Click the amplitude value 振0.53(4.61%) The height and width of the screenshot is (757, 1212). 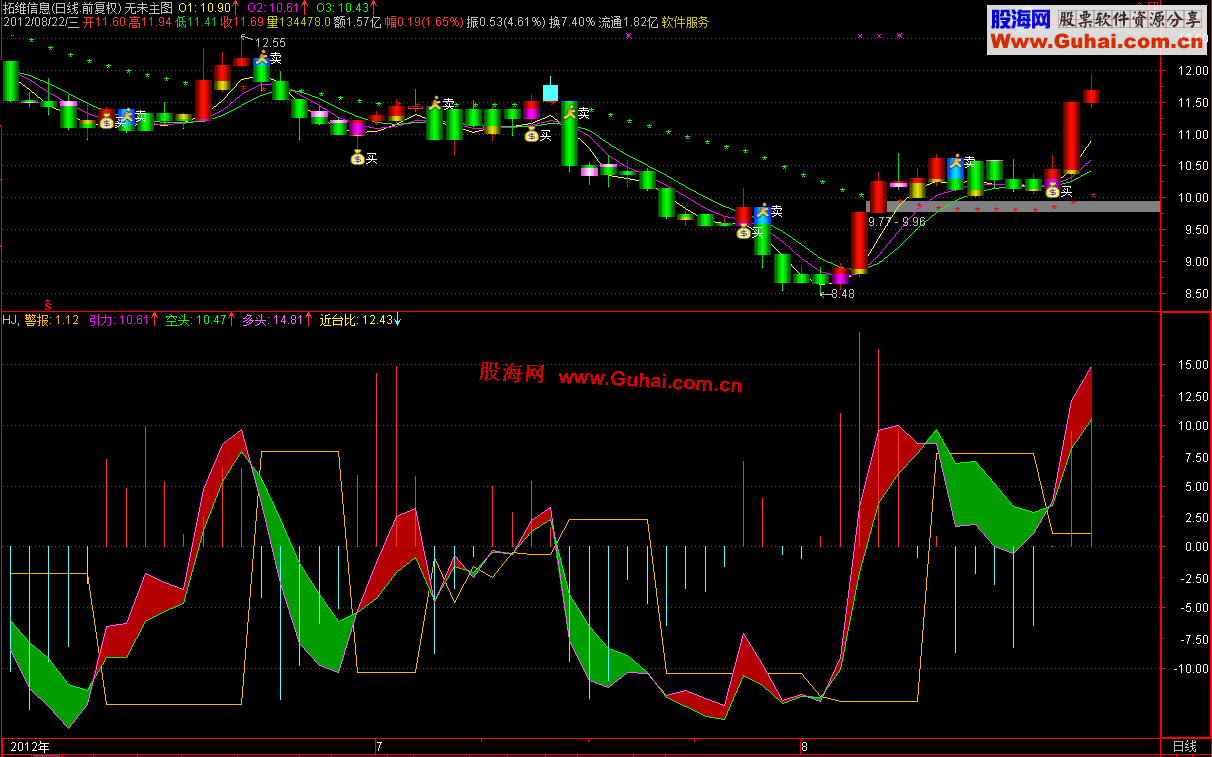(x=507, y=21)
